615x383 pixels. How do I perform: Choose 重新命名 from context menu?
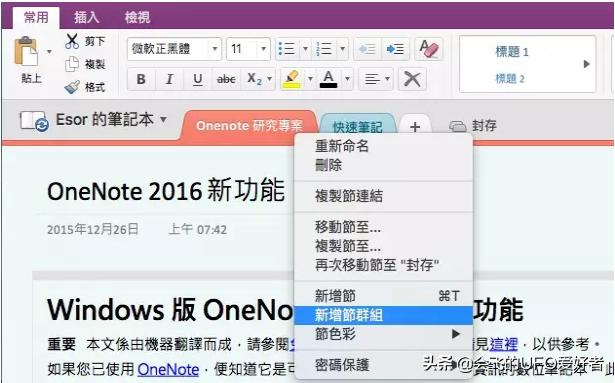(384, 146)
